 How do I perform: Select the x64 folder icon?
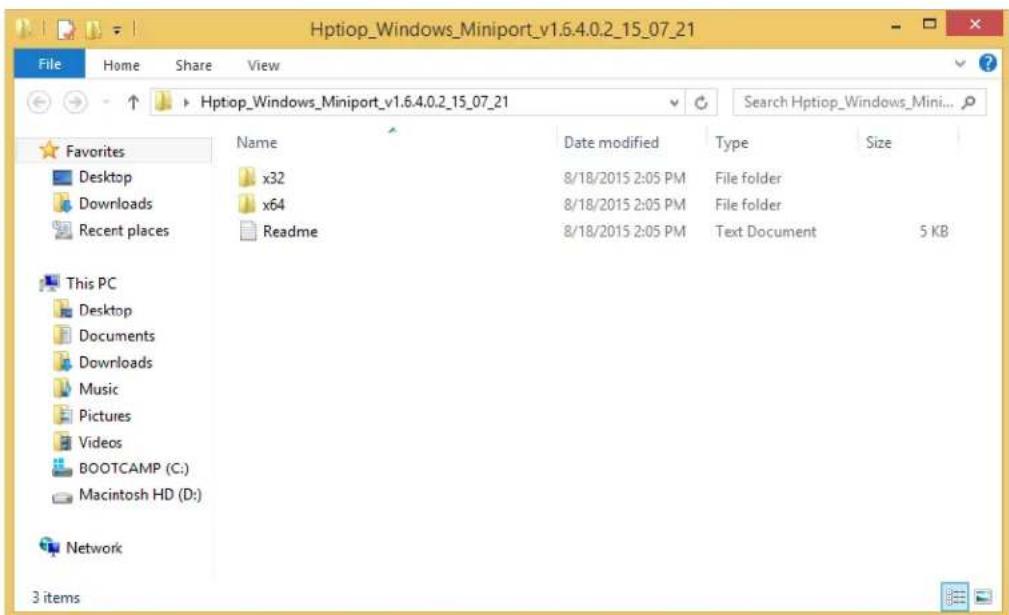247,204
